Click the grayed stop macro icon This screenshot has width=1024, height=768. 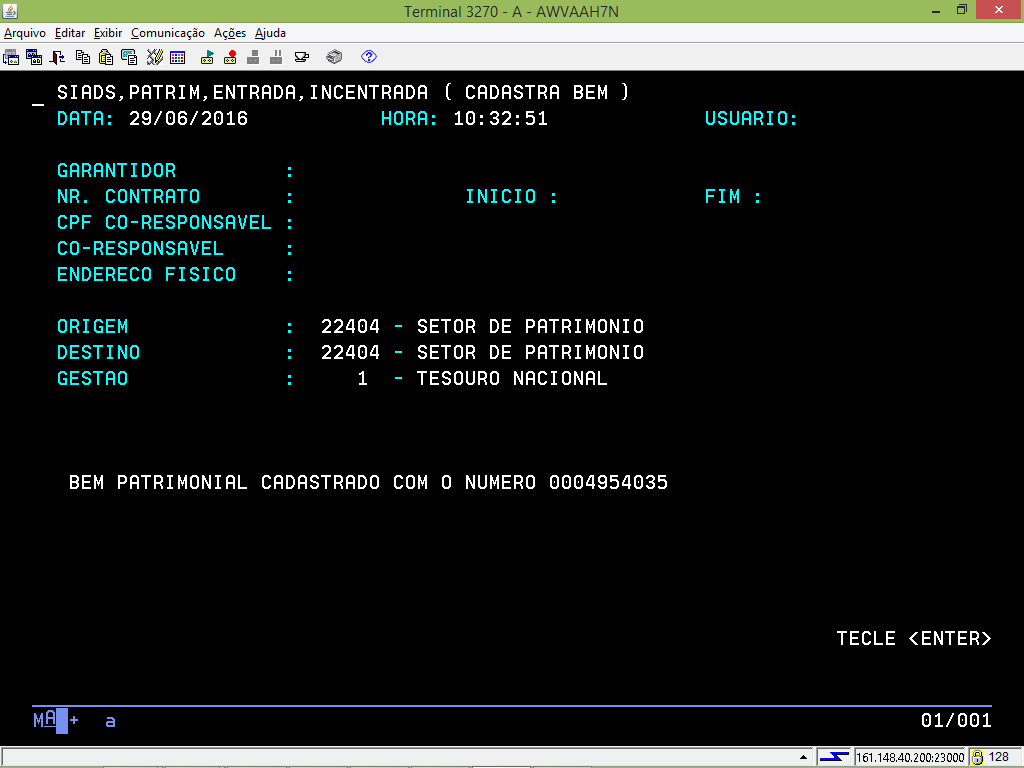[253, 57]
